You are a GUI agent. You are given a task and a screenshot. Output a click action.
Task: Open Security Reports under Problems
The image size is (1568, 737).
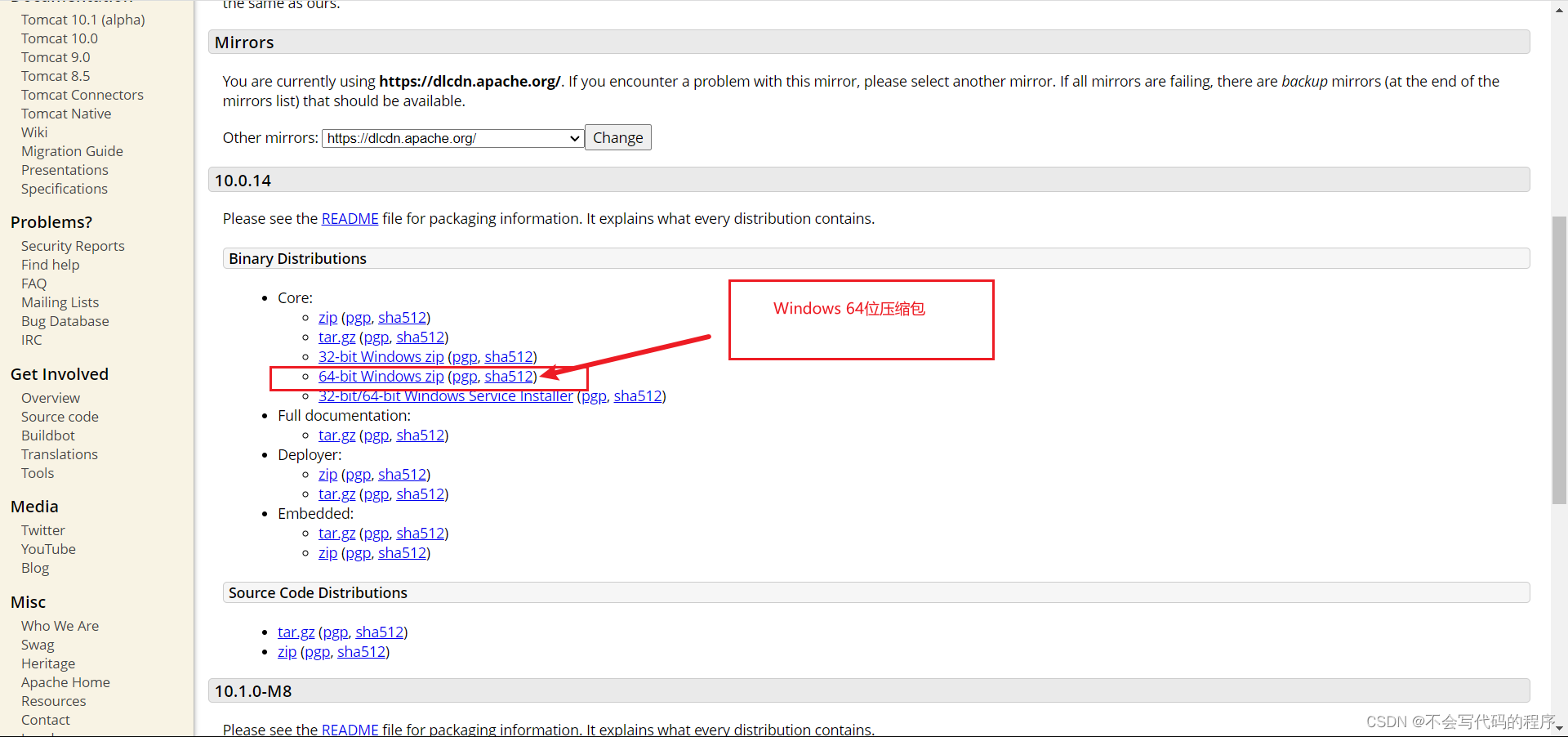73,246
